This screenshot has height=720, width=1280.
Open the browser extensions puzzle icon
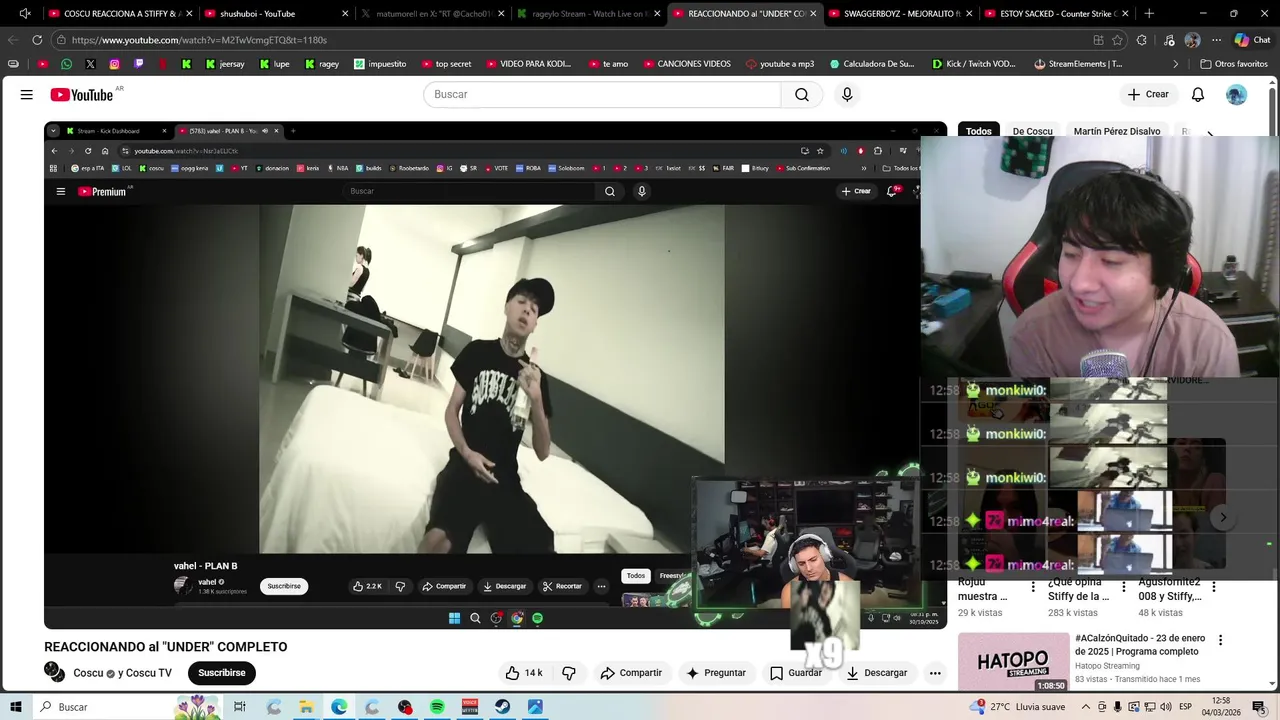tap(1142, 40)
